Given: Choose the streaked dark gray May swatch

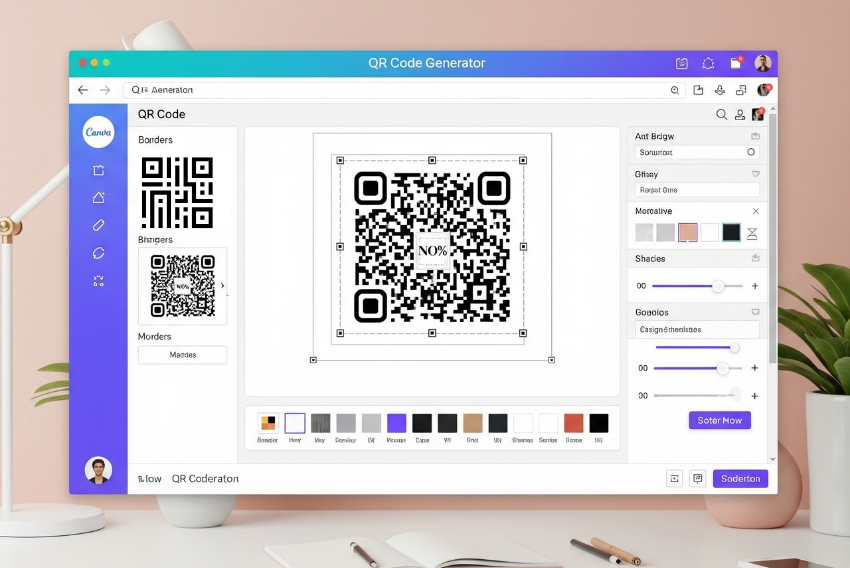Looking at the screenshot, I should tap(320, 423).
